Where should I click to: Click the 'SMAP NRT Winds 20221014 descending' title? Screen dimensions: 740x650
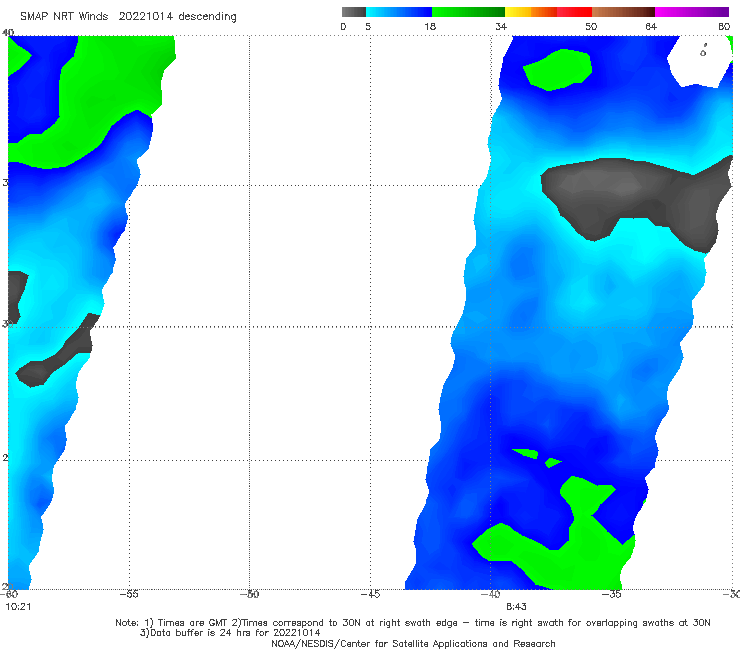pyautogui.click(x=128, y=16)
